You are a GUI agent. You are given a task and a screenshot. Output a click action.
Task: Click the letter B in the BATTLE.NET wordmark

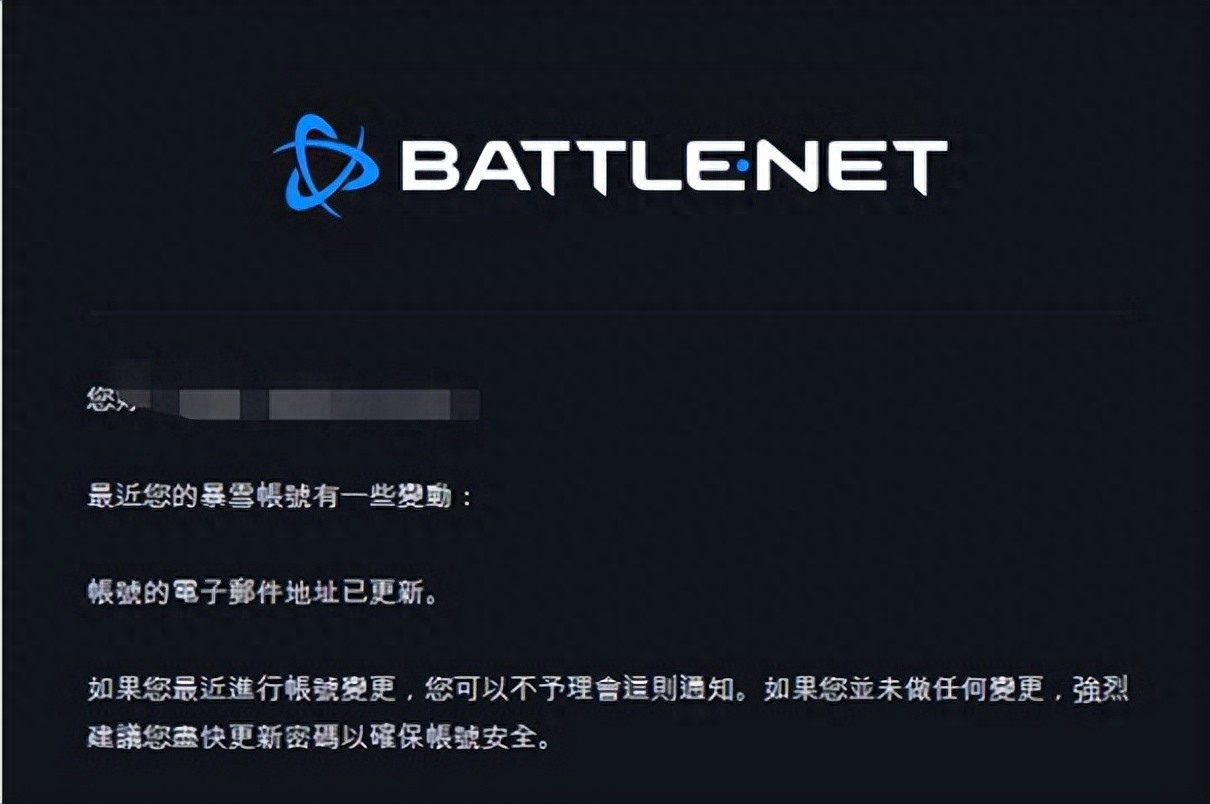point(426,167)
